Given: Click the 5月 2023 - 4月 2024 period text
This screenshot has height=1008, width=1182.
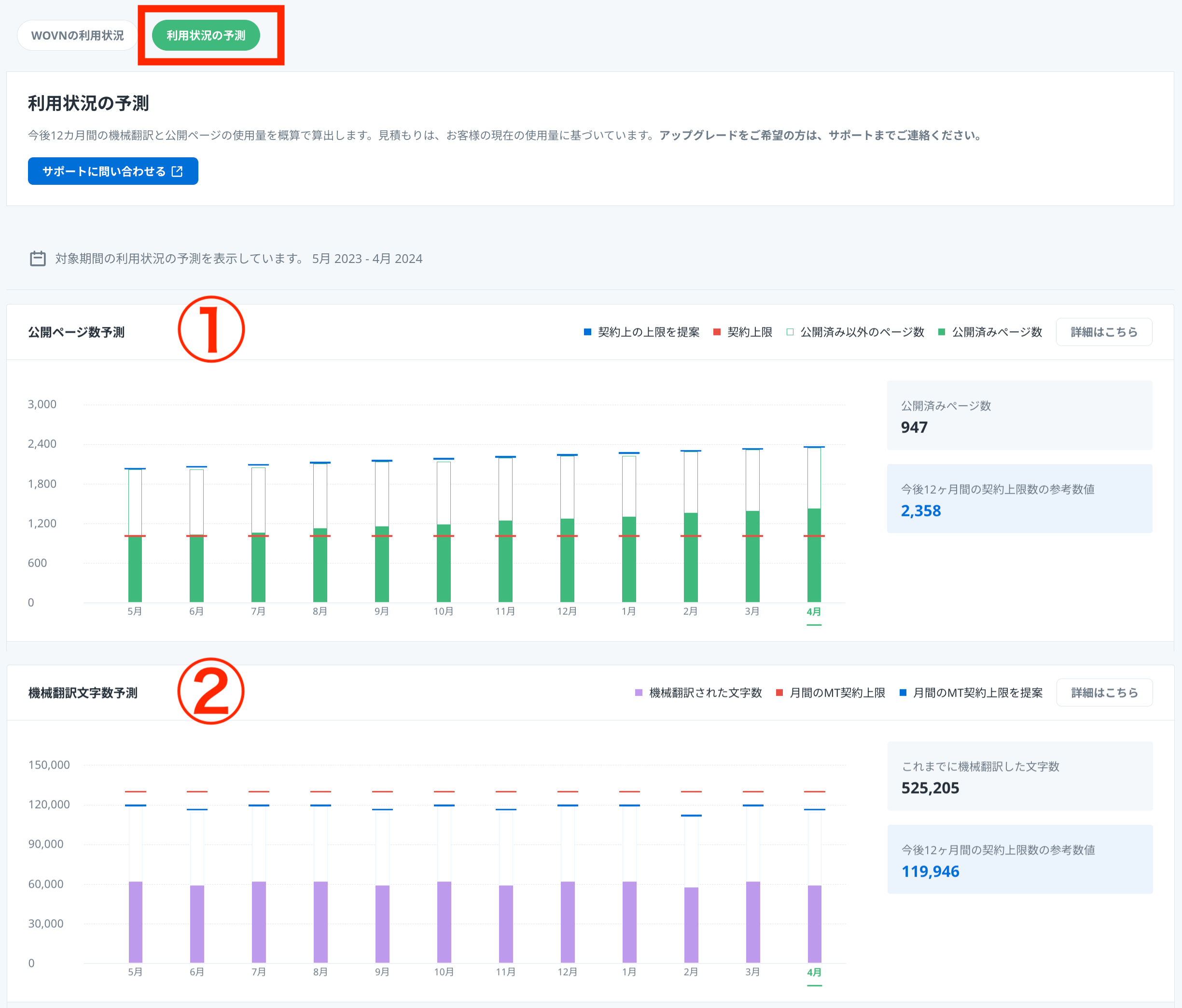Looking at the screenshot, I should click(367, 259).
